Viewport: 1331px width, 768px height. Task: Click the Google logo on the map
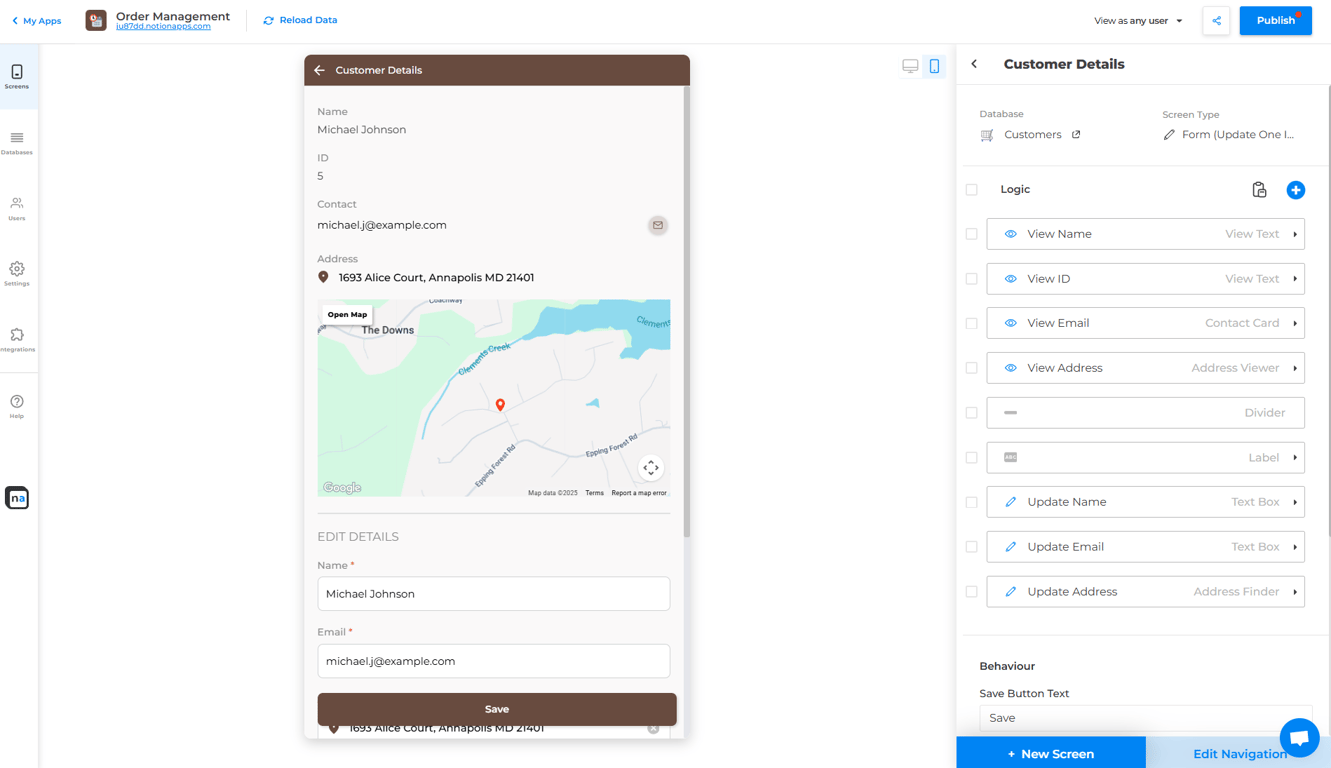click(x=342, y=488)
